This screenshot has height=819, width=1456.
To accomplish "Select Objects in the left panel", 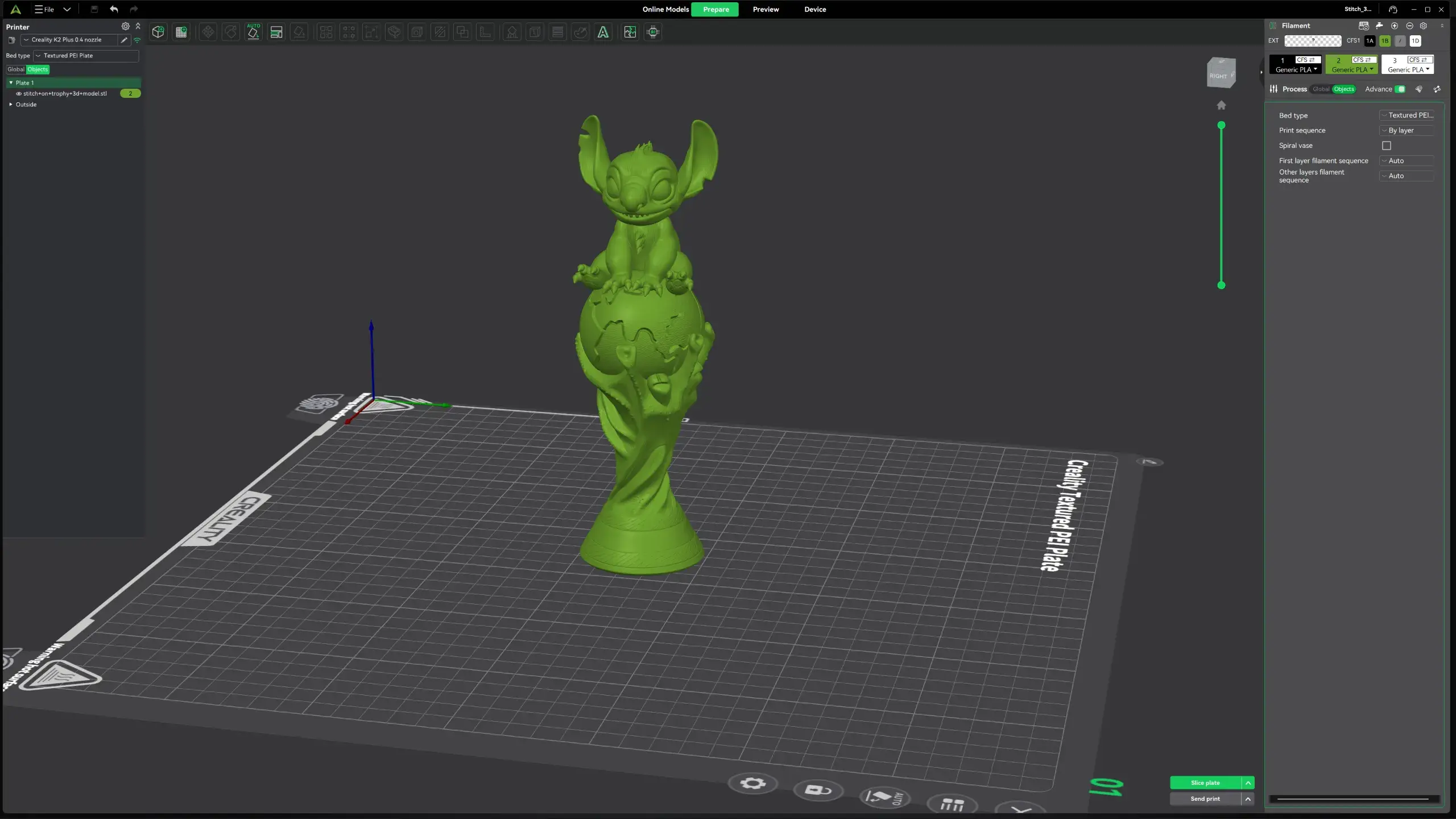I will 38,69.
